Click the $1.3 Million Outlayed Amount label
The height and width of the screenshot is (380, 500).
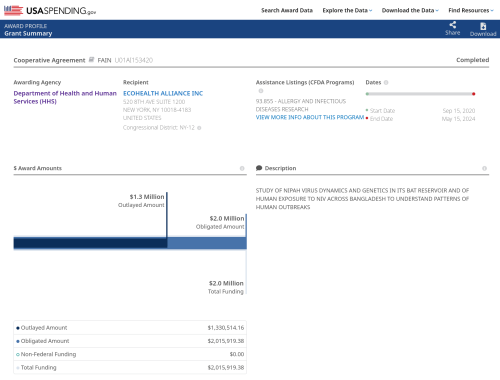pos(141,201)
